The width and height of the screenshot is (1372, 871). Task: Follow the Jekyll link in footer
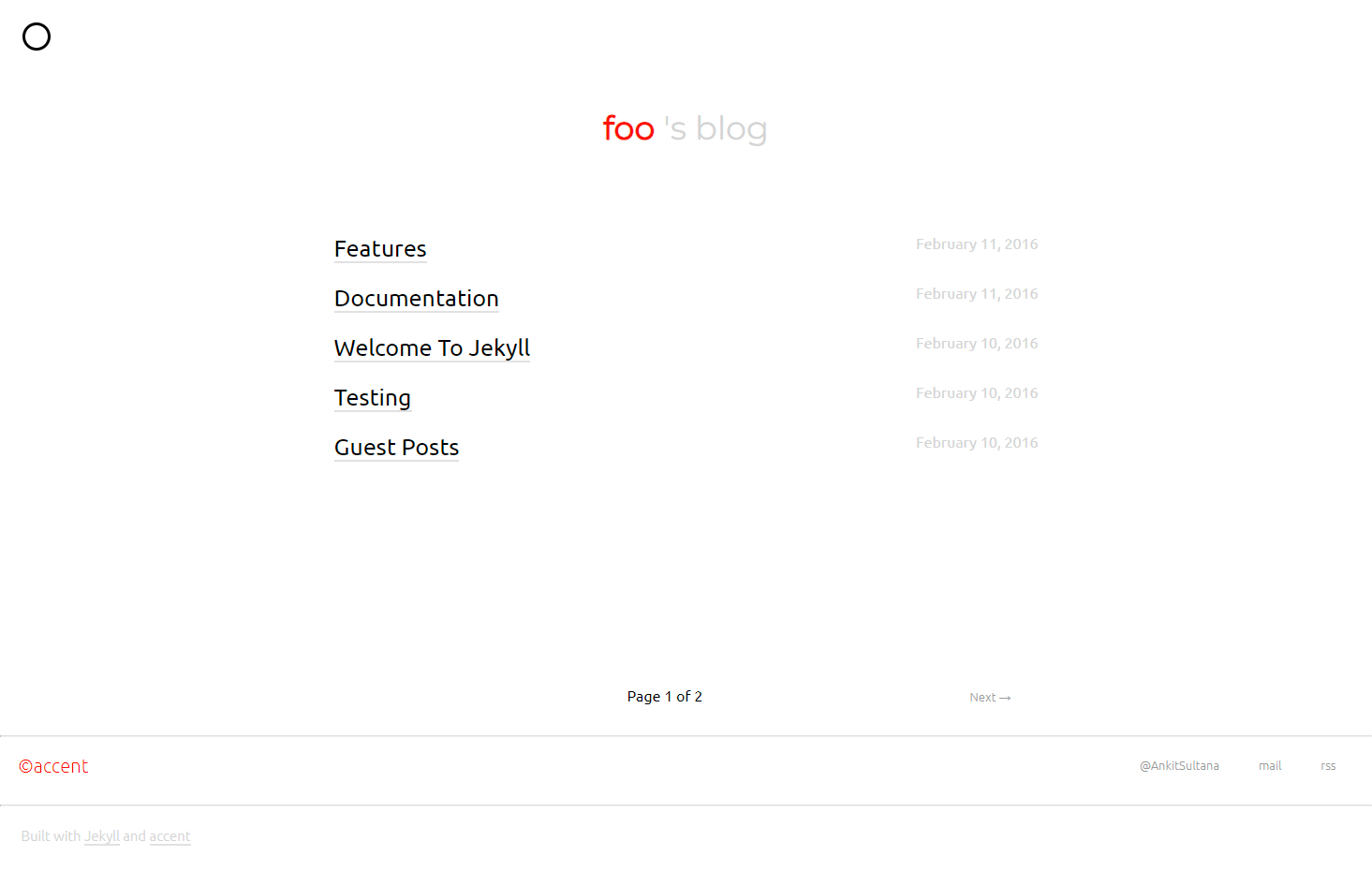(x=102, y=836)
